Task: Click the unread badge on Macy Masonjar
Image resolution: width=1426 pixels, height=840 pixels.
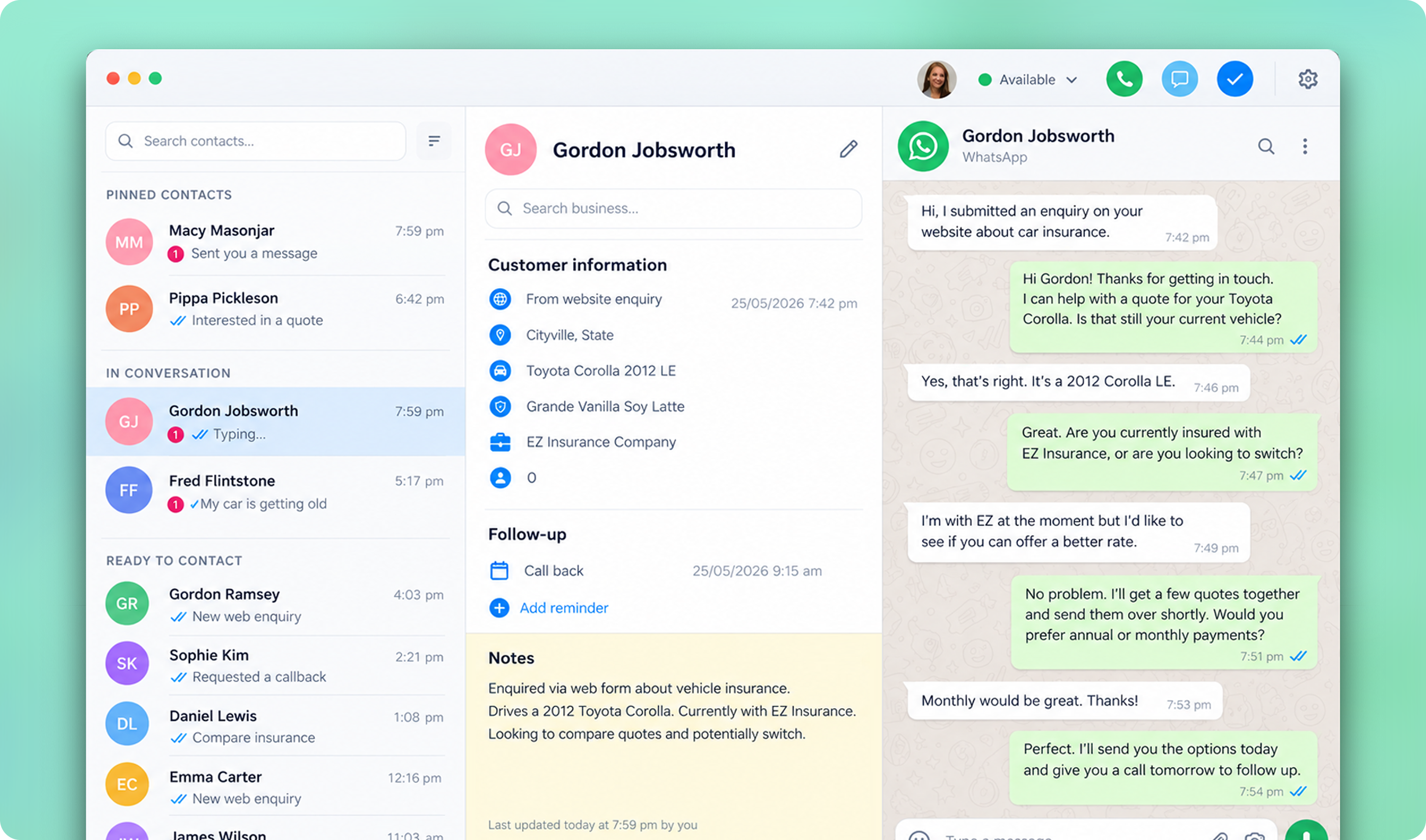Action: point(176,254)
